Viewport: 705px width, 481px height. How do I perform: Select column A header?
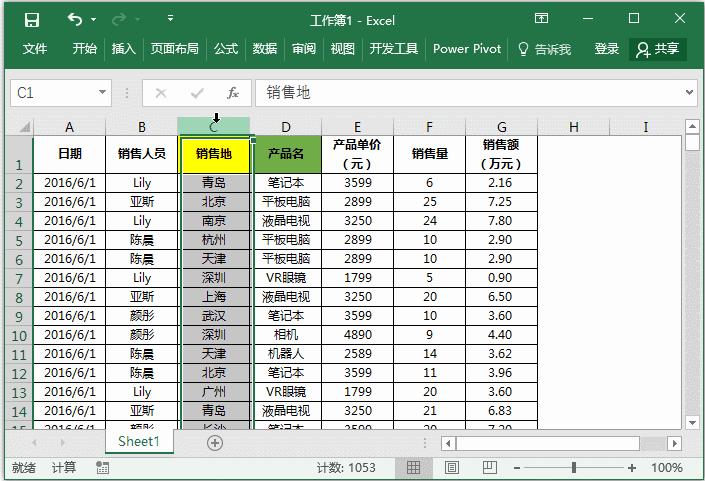coord(69,127)
